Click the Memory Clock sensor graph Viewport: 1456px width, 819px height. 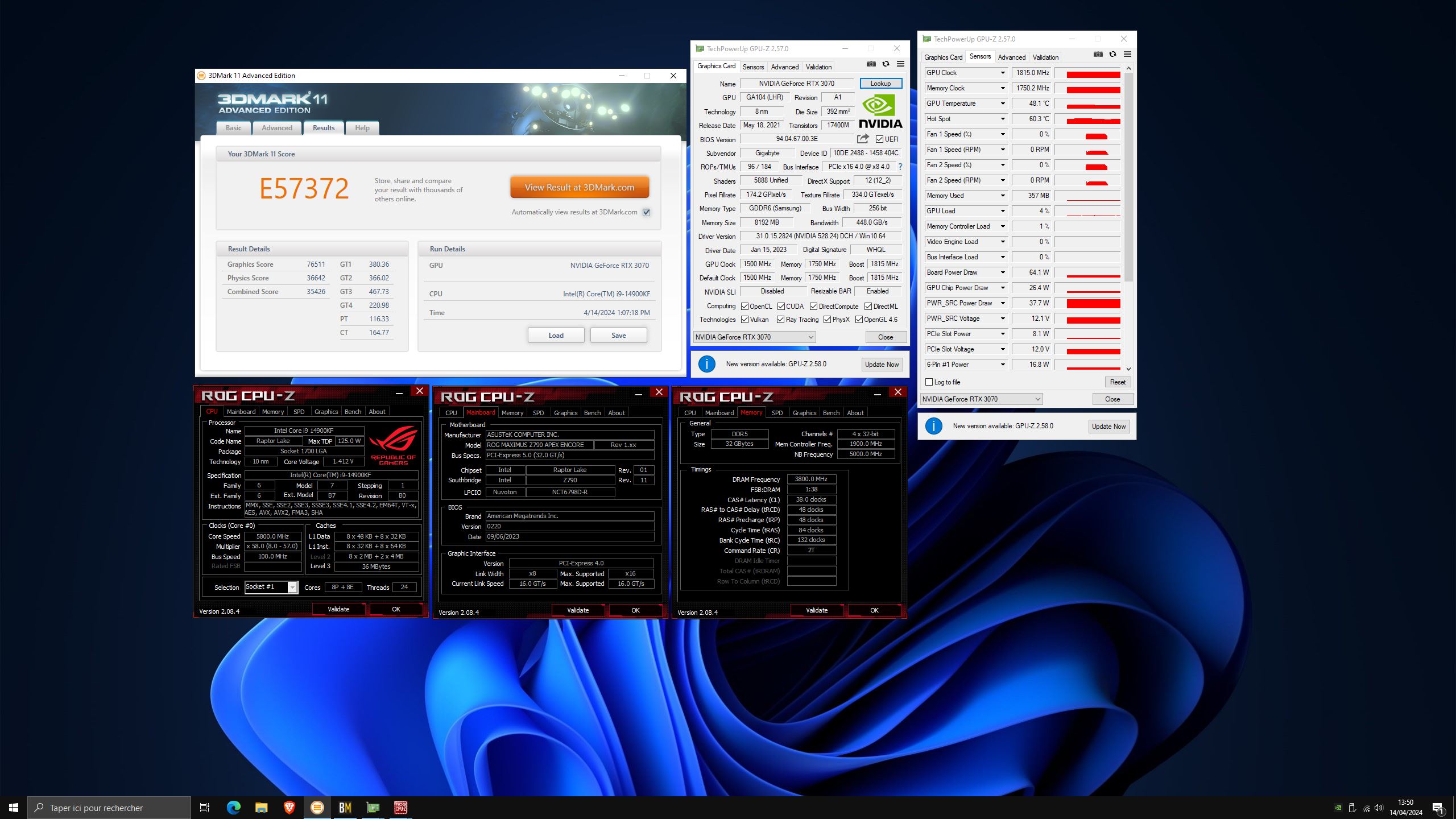point(1087,88)
